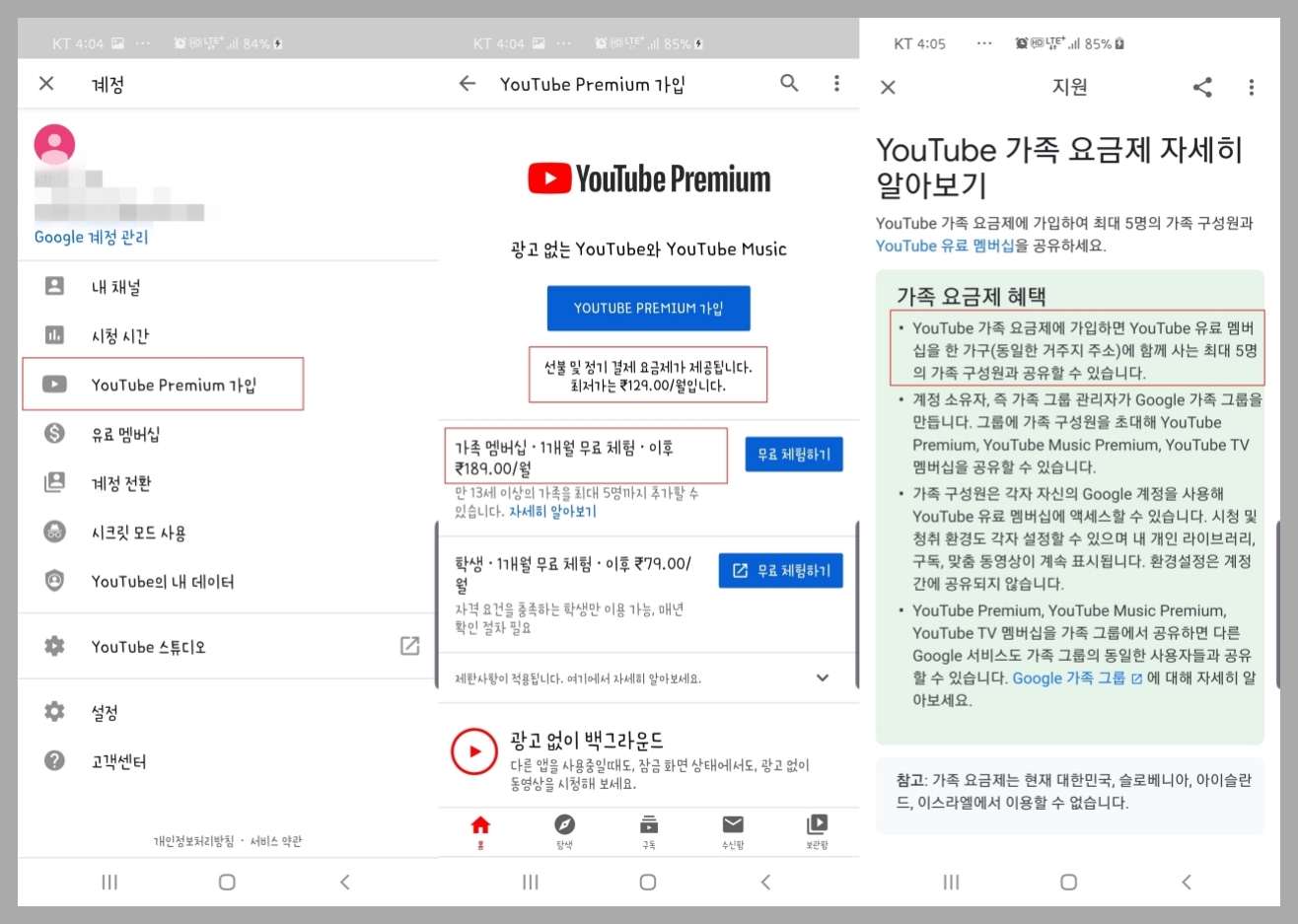Tap the Android back button in the left screen
Screen dimensions: 1298x924
point(345,882)
